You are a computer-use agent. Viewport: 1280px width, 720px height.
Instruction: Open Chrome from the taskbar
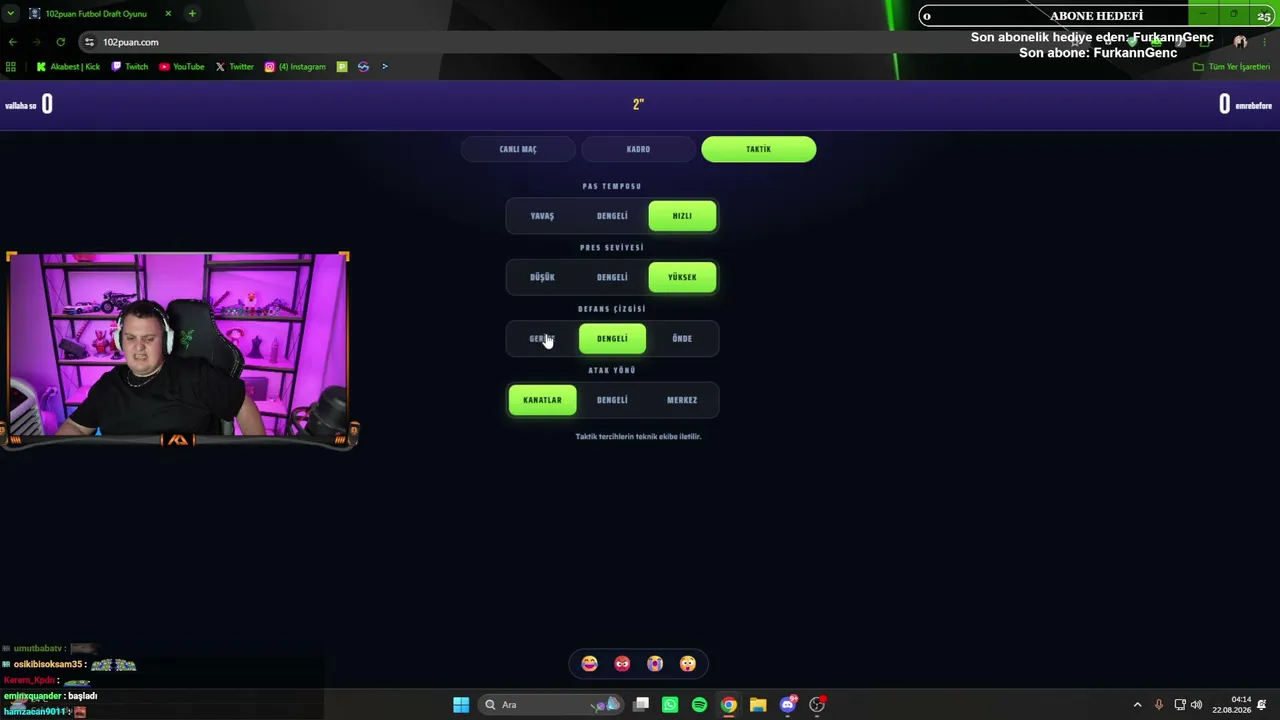coord(729,705)
